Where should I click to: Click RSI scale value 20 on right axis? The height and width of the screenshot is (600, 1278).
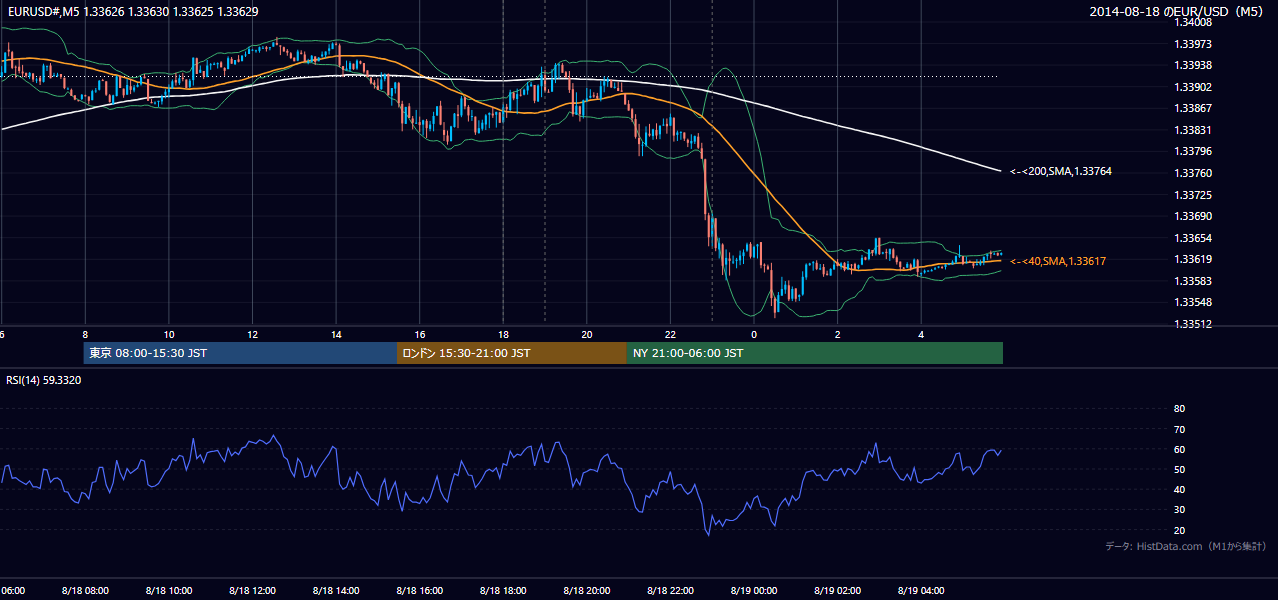[1179, 530]
